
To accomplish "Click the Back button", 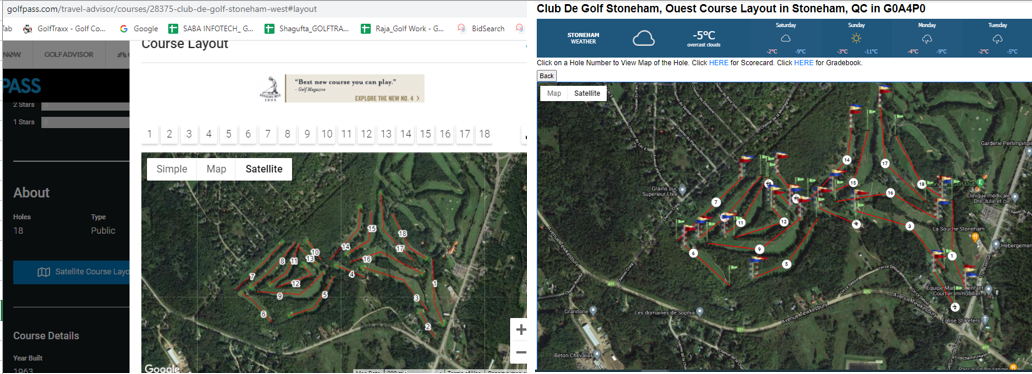I will pyautogui.click(x=547, y=76).
